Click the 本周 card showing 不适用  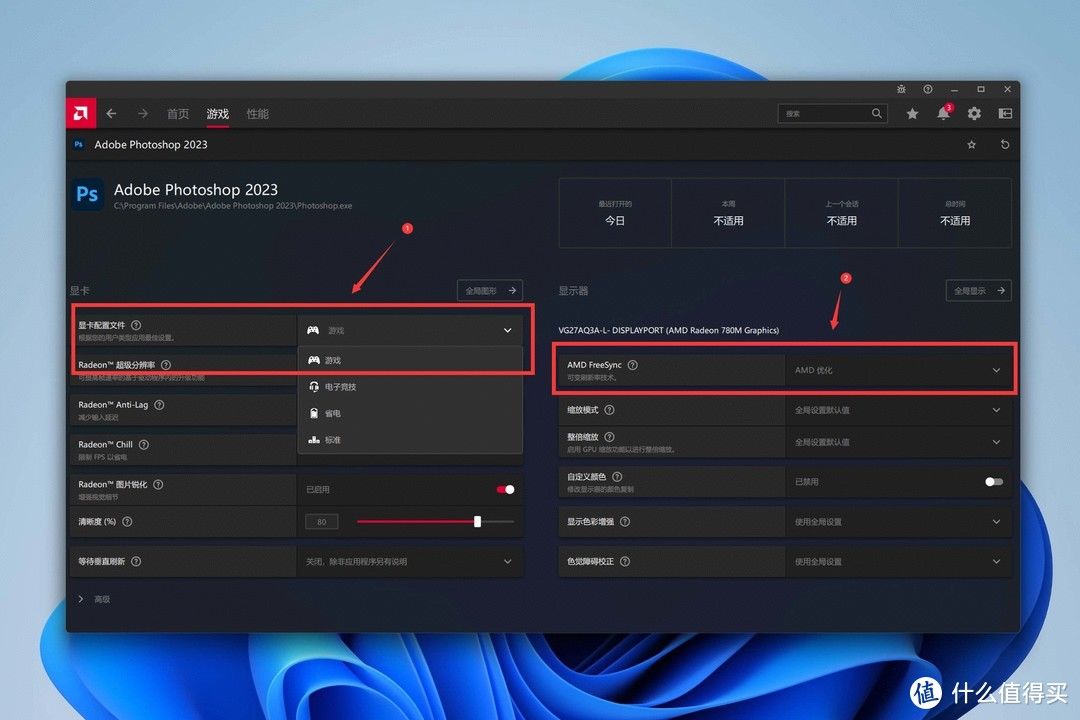coord(728,213)
